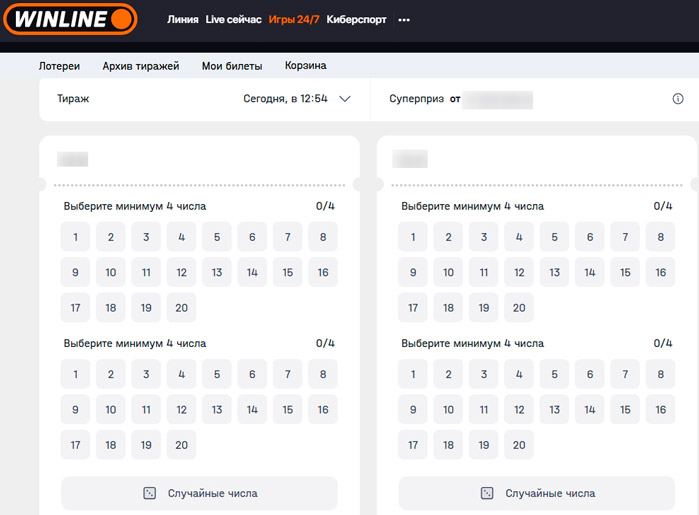The width and height of the screenshot is (699, 515).
Task: Click the Winline logo
Action: (x=69, y=19)
